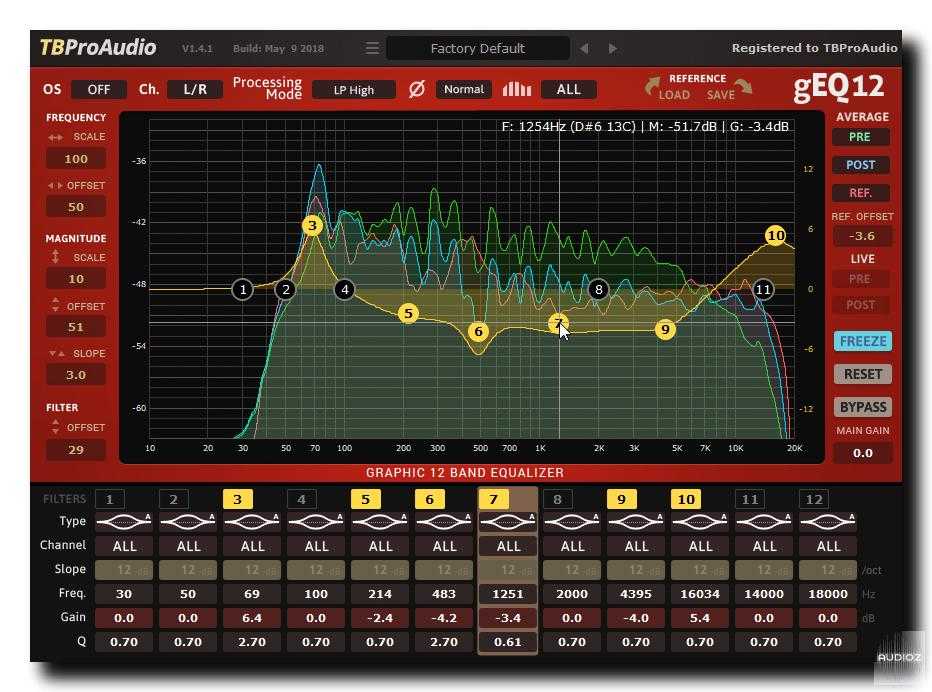The image size is (932, 692).
Task: Disable filter band 9
Action: pyautogui.click(x=622, y=499)
